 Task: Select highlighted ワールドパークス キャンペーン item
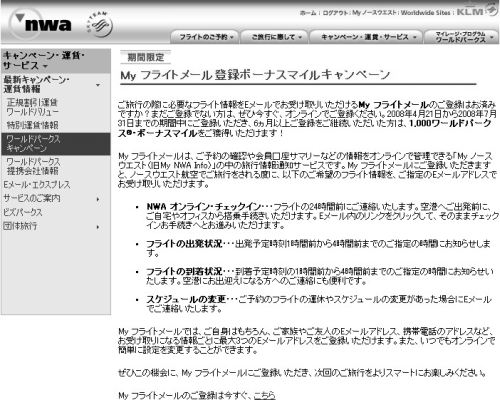coord(56,144)
